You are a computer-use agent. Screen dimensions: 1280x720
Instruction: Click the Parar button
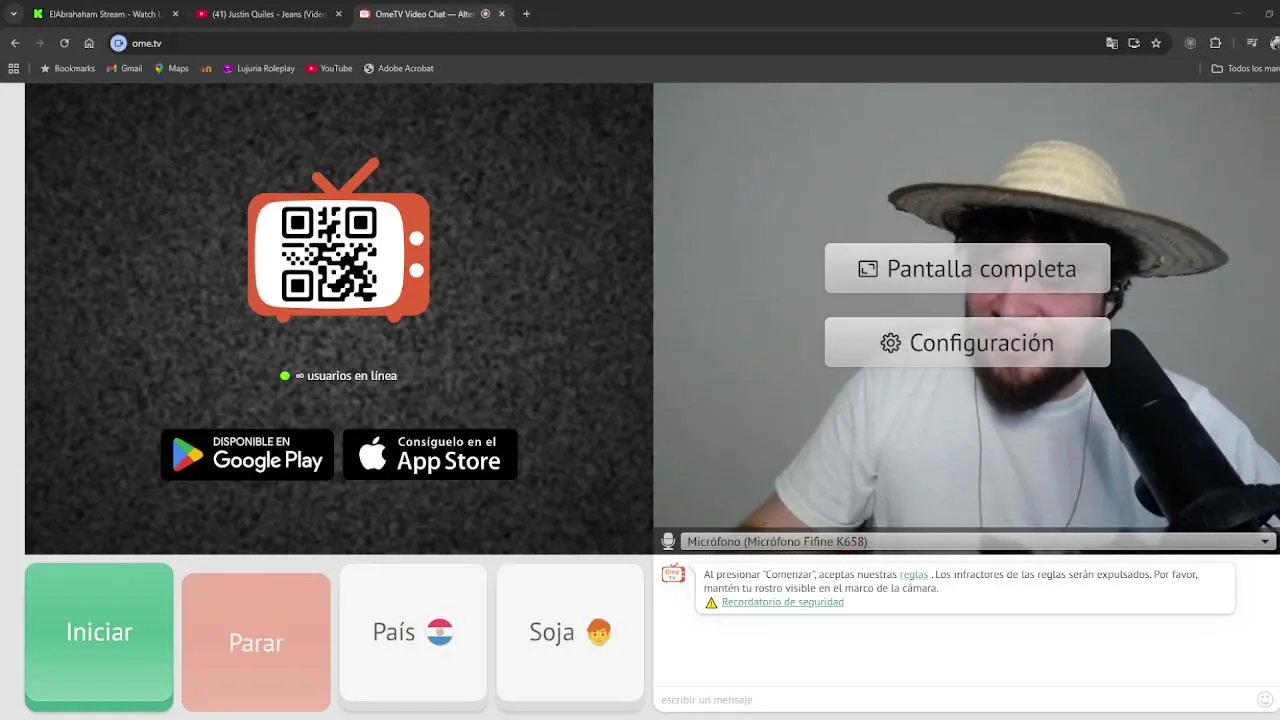[256, 642]
